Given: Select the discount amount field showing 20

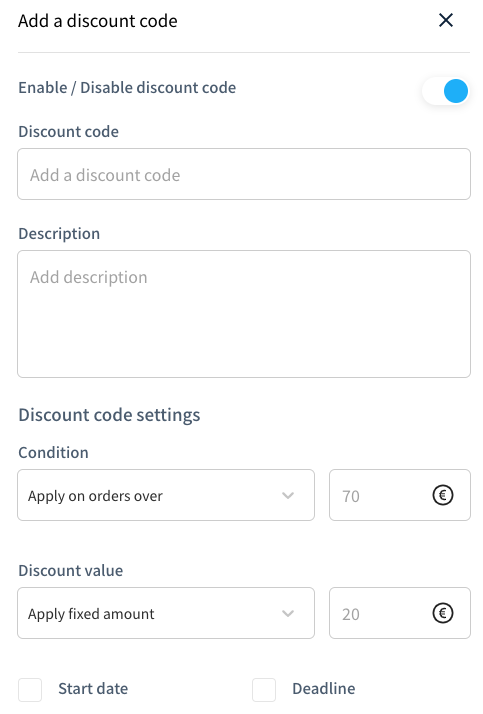Looking at the screenshot, I should [x=400, y=613].
